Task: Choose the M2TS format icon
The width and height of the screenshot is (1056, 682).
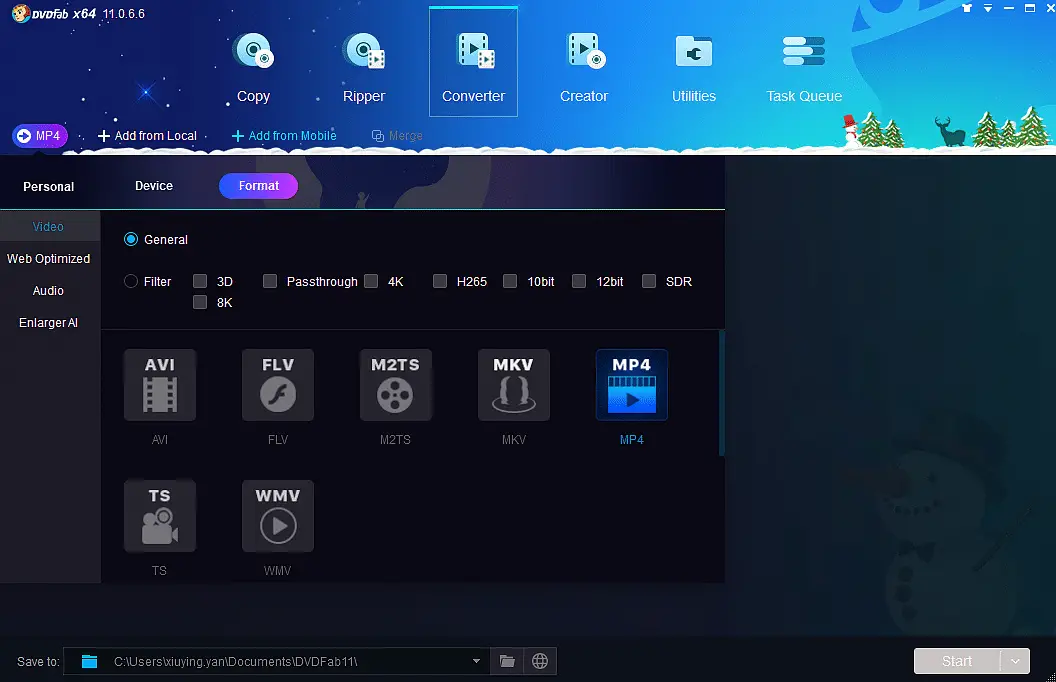Action: point(395,384)
